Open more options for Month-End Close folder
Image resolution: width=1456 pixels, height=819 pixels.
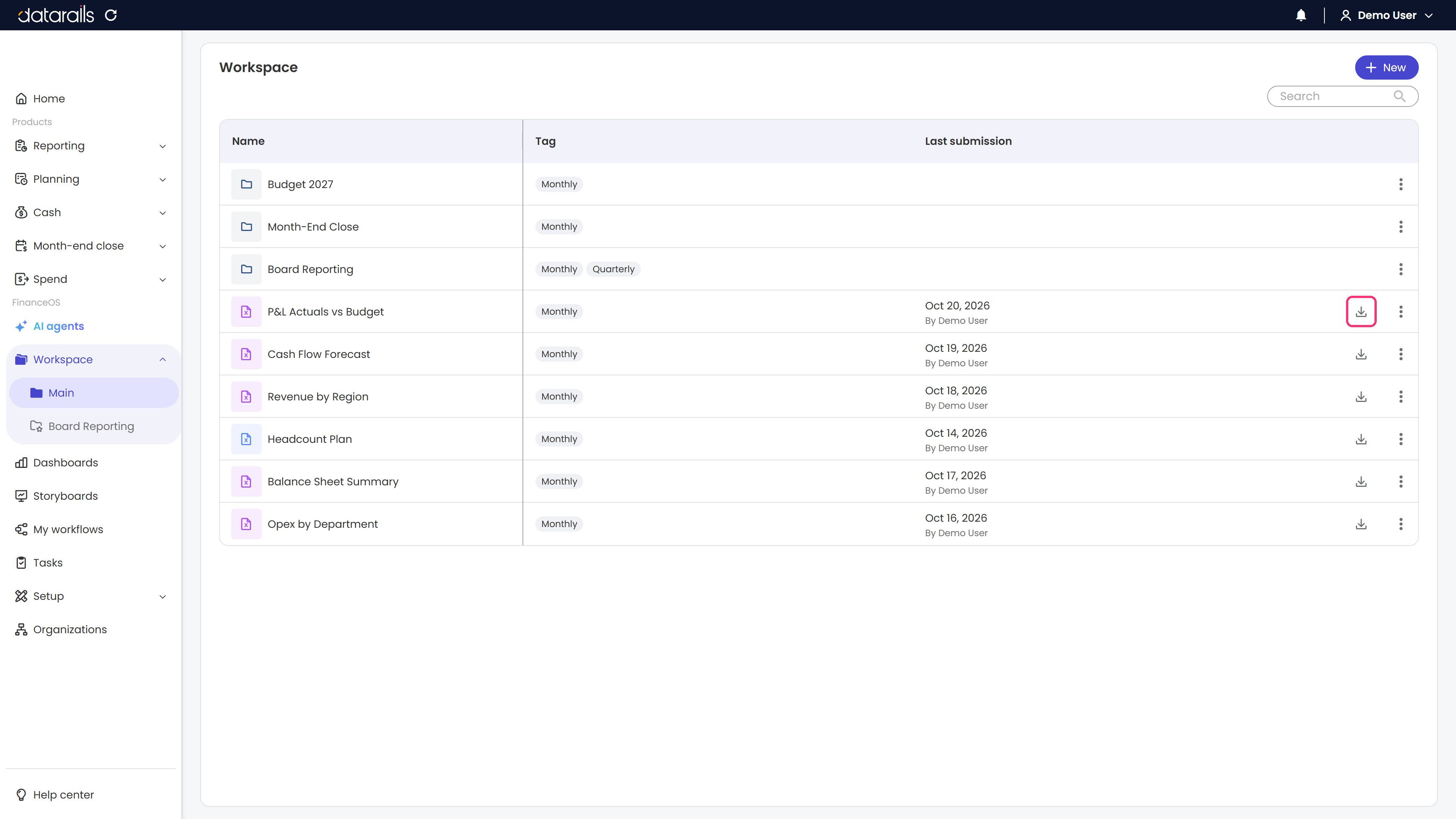coord(1401,227)
